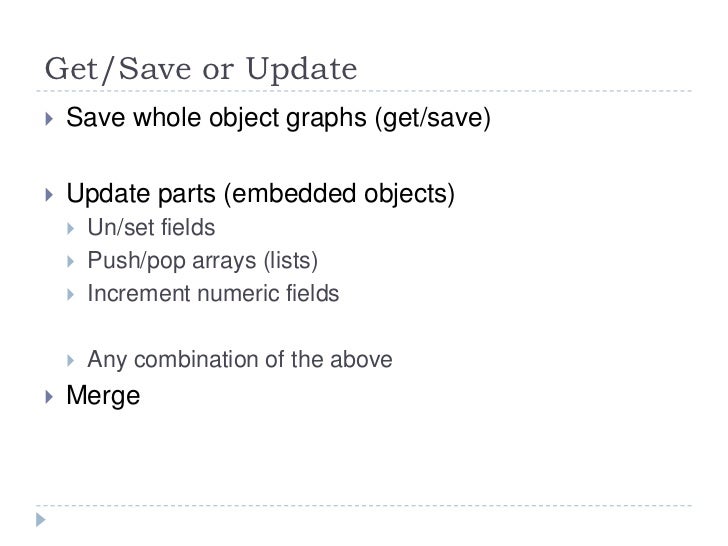Click the bullet arrow next to Update parts
Screen dimensions: 728x546
pos(49,194)
